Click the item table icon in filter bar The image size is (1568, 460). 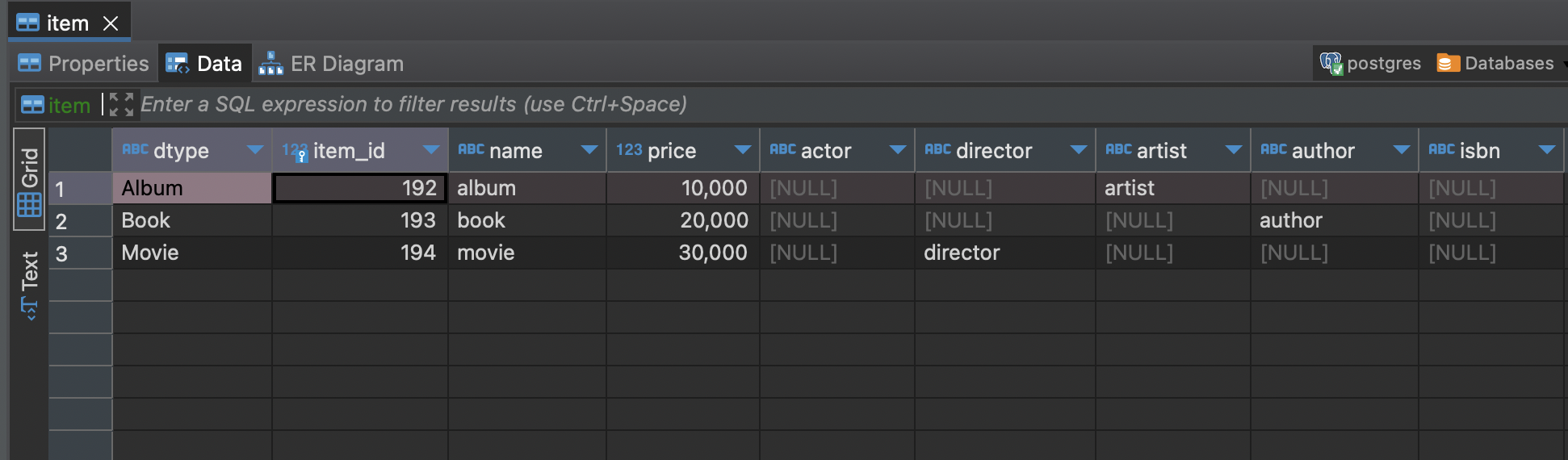pyautogui.click(x=32, y=105)
